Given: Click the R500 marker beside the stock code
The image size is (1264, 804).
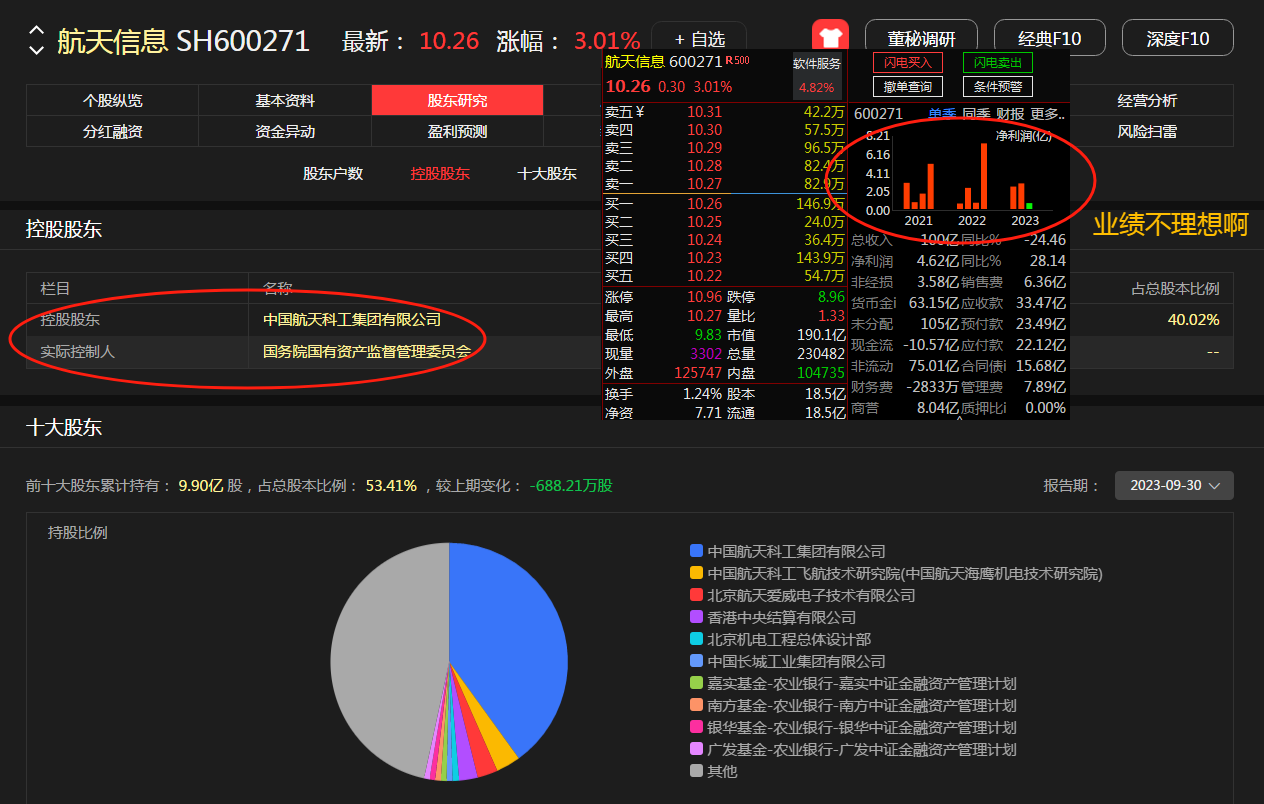Looking at the screenshot, I should [738, 61].
